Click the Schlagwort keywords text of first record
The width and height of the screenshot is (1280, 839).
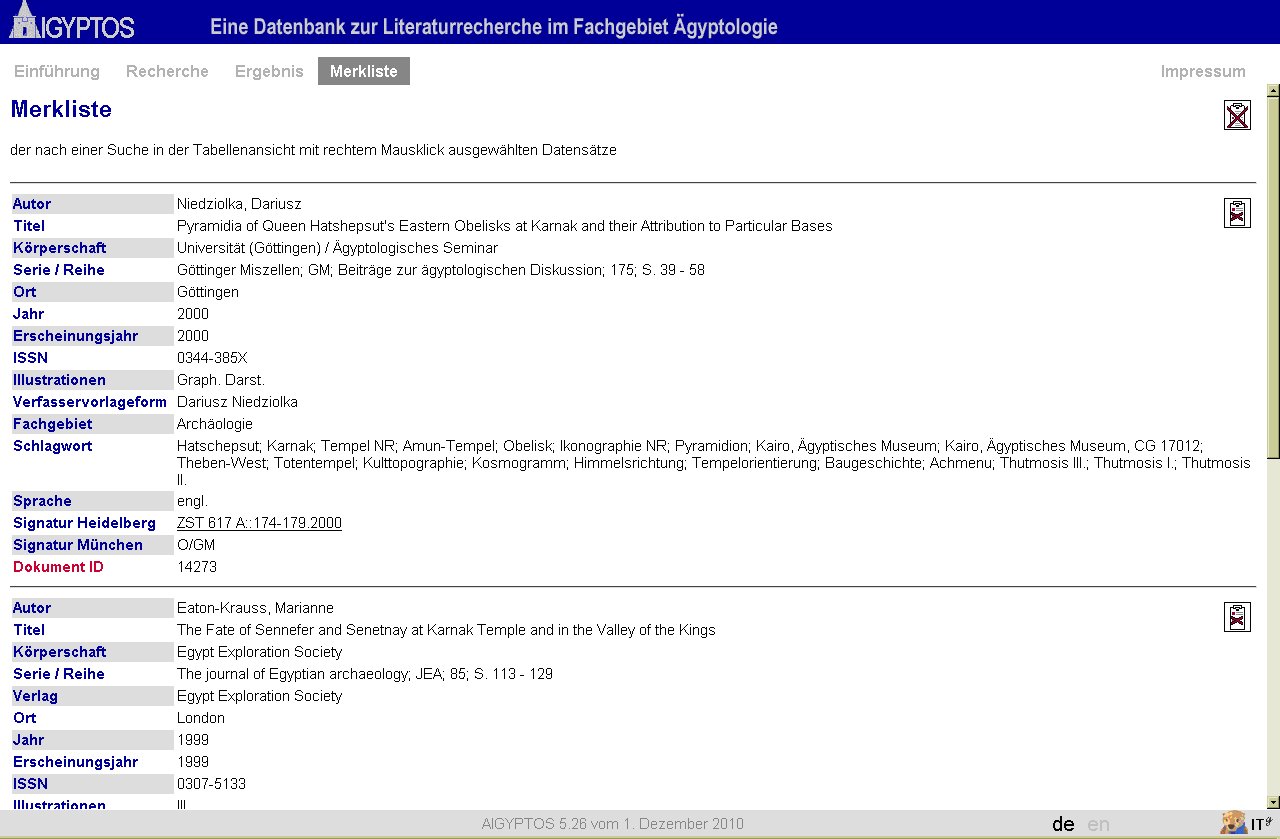click(x=714, y=463)
